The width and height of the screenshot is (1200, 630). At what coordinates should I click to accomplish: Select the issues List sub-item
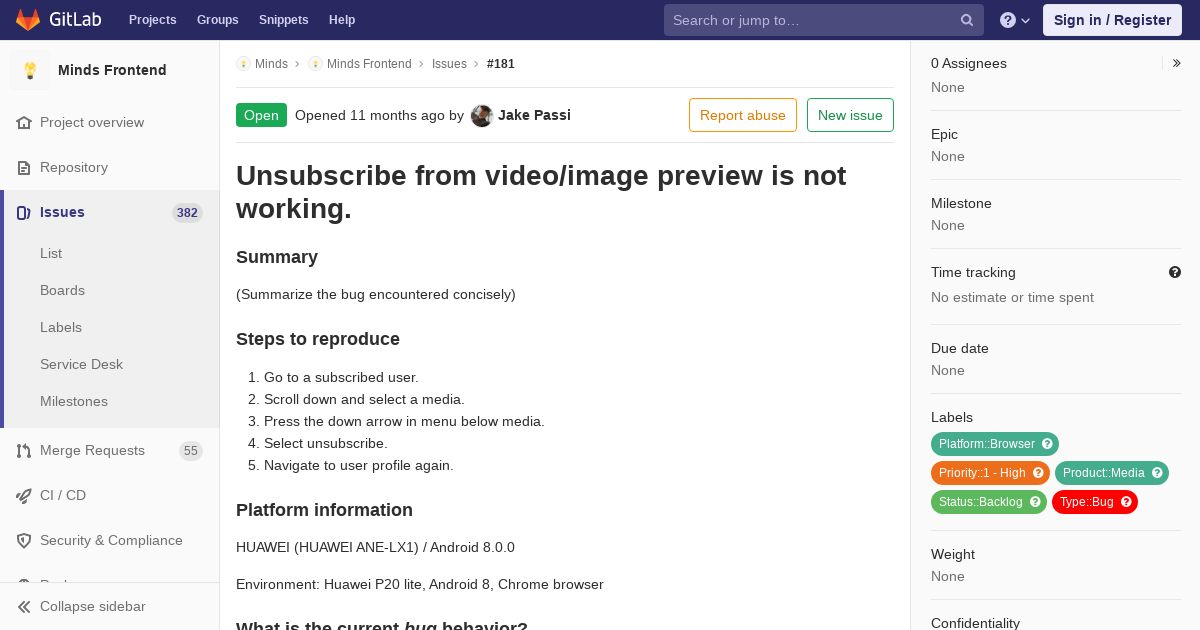51,254
